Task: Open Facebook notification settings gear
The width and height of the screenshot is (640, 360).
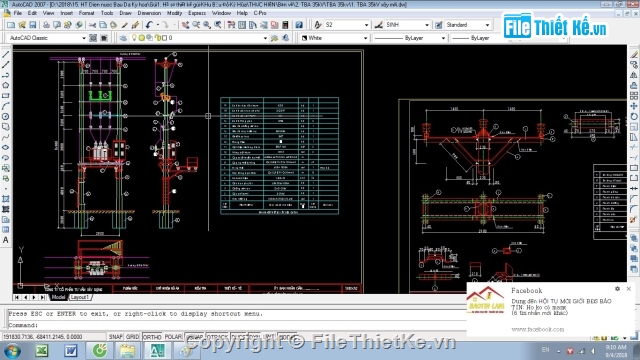Action: [618, 289]
